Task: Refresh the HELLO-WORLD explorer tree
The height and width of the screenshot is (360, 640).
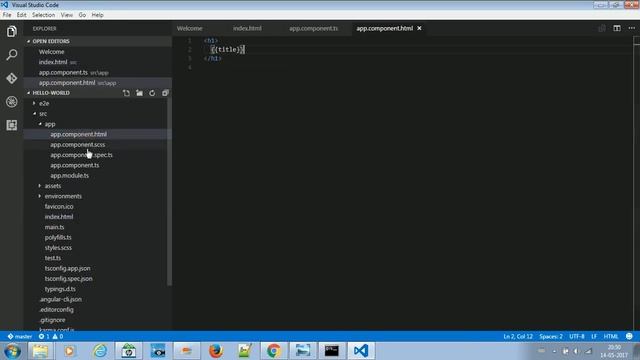Action: [152, 93]
